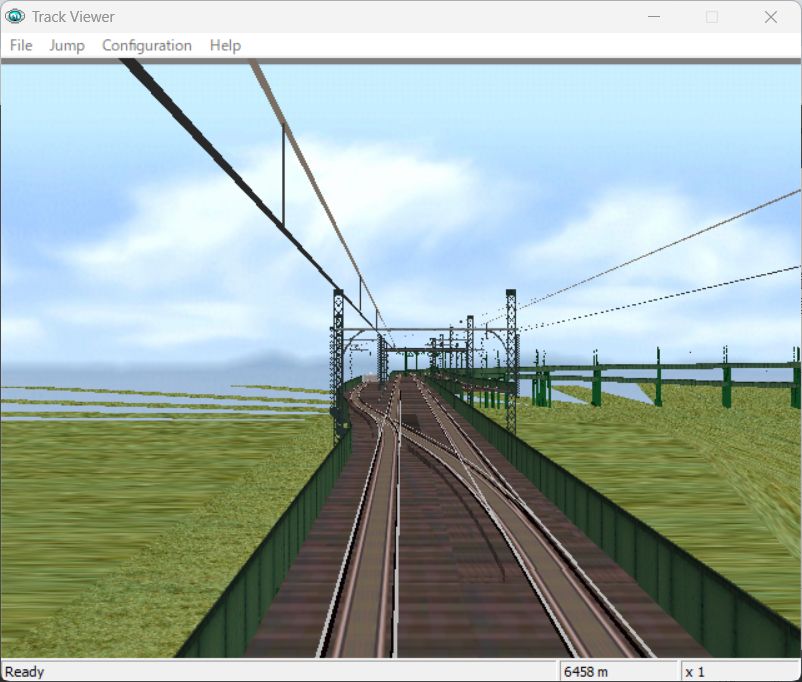This screenshot has height=682, width=802.
Task: Click the x 1 speed indicator
Action: [x=695, y=671]
